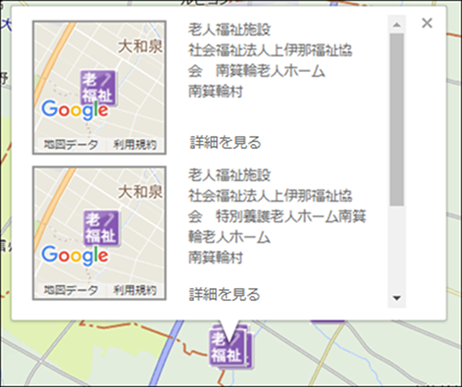The height and width of the screenshot is (387, 462).
Task: Click the Google logo in first thumbnail
Action: pyautogui.click(x=75, y=110)
